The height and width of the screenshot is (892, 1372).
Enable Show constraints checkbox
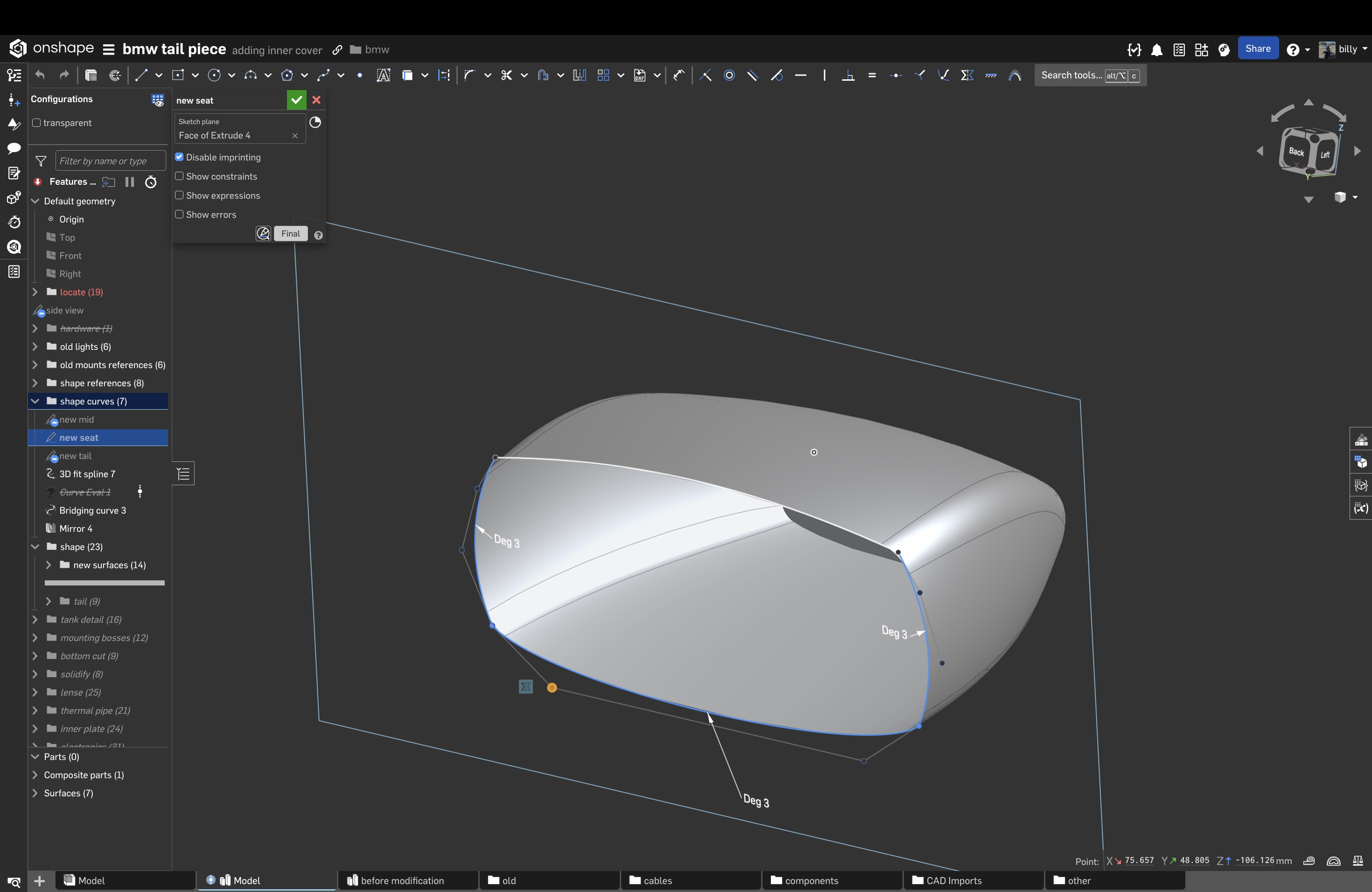tap(179, 176)
